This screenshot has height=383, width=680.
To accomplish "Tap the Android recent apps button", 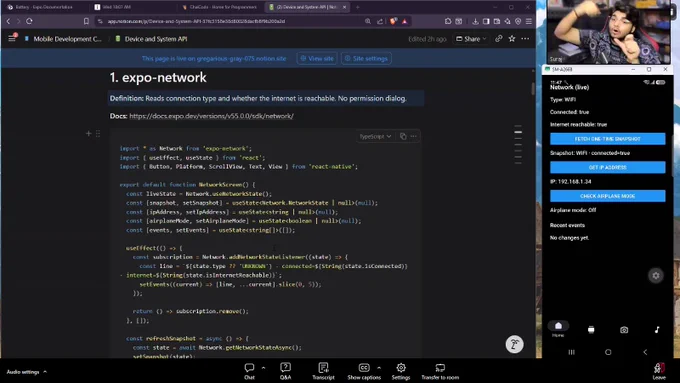I will tap(572, 352).
